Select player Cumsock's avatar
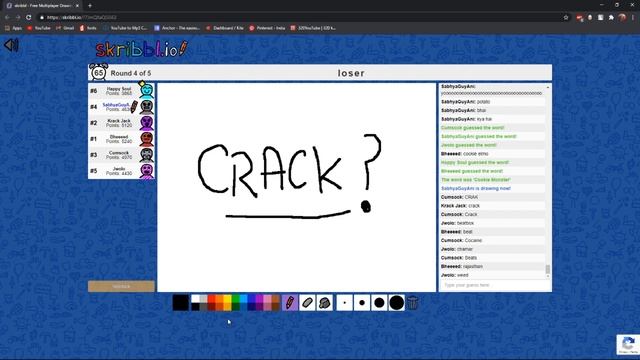The width and height of the screenshot is (640, 360). [x=147, y=155]
